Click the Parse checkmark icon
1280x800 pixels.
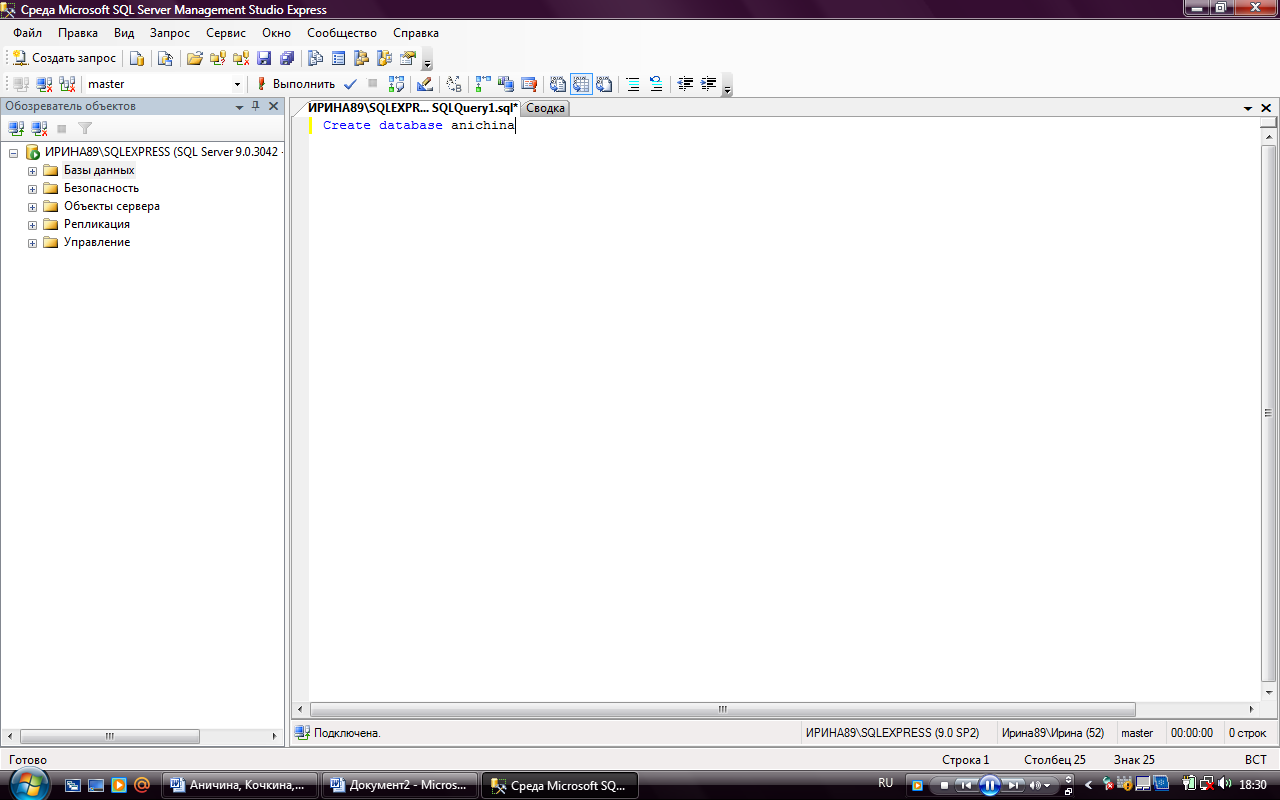tap(350, 84)
